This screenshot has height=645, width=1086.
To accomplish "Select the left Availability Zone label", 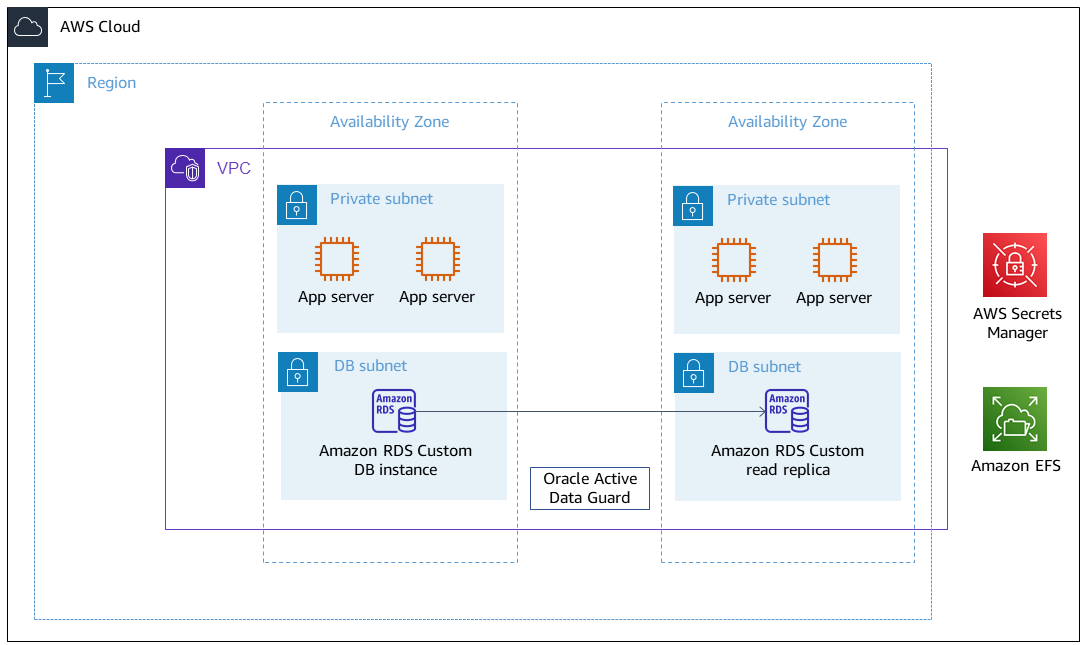I will (x=390, y=121).
